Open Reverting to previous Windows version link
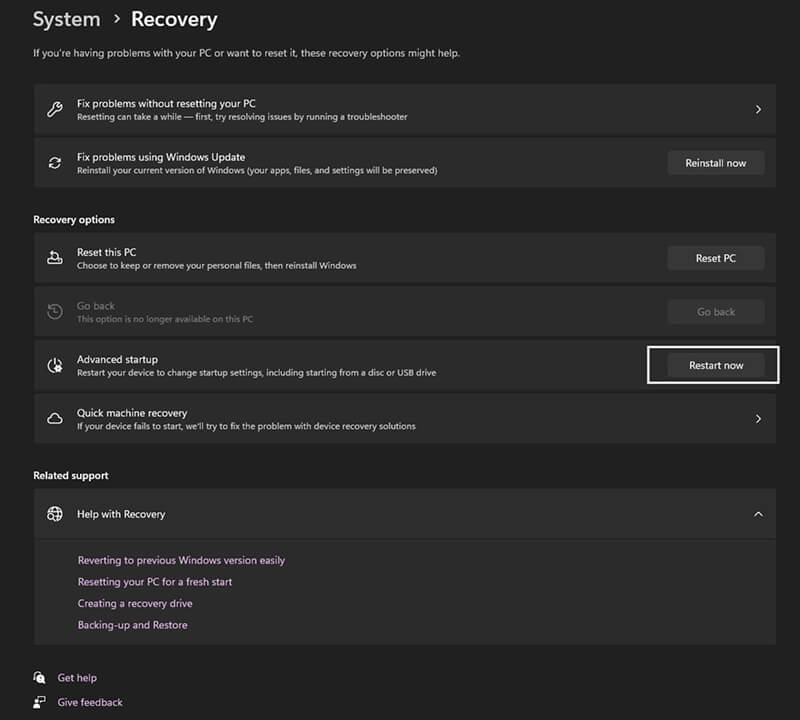 (181, 560)
